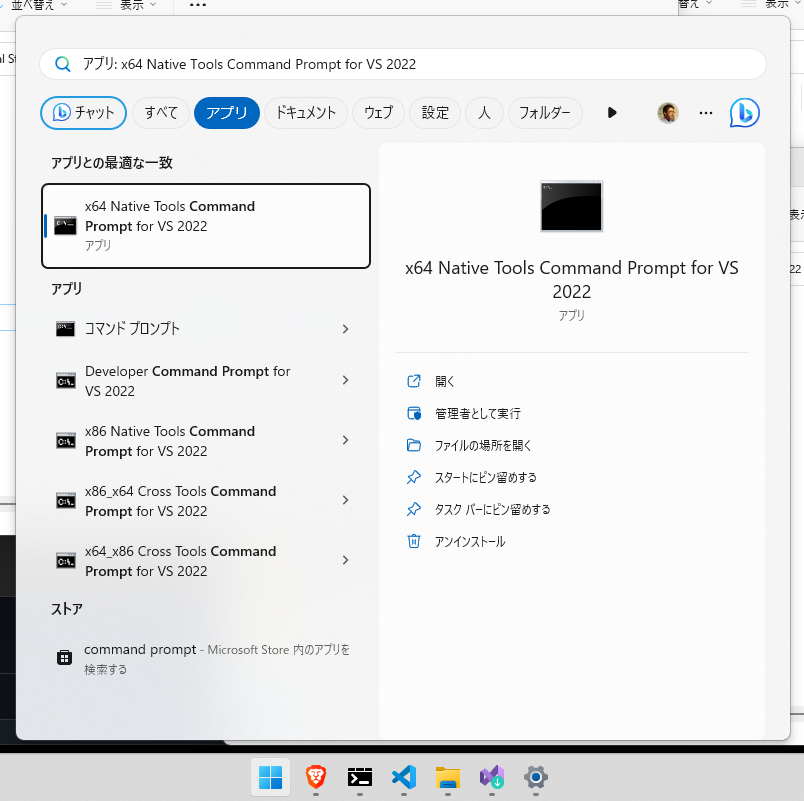Click into the search text field
The image size is (804, 801).
pos(403,64)
